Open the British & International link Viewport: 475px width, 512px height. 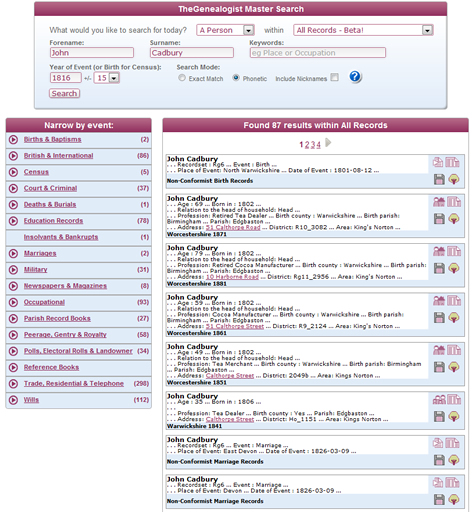[x=58, y=156]
